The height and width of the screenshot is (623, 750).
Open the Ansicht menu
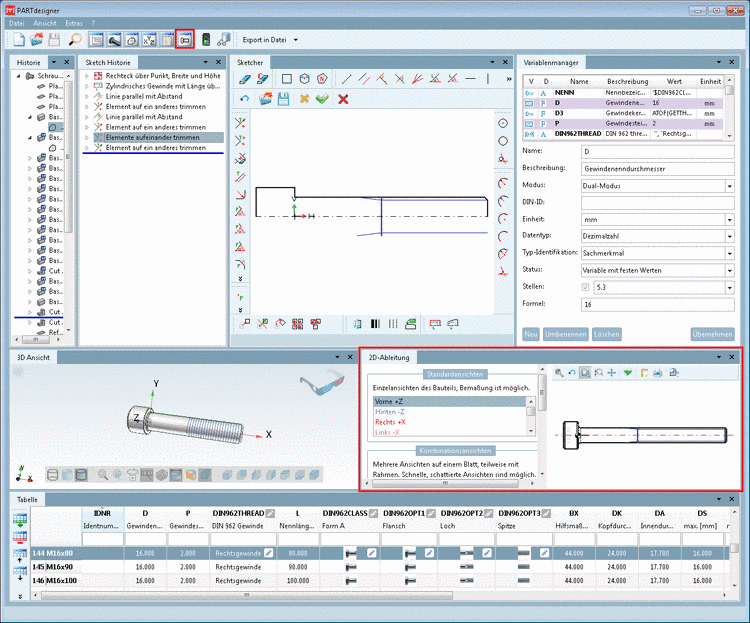tap(45, 23)
